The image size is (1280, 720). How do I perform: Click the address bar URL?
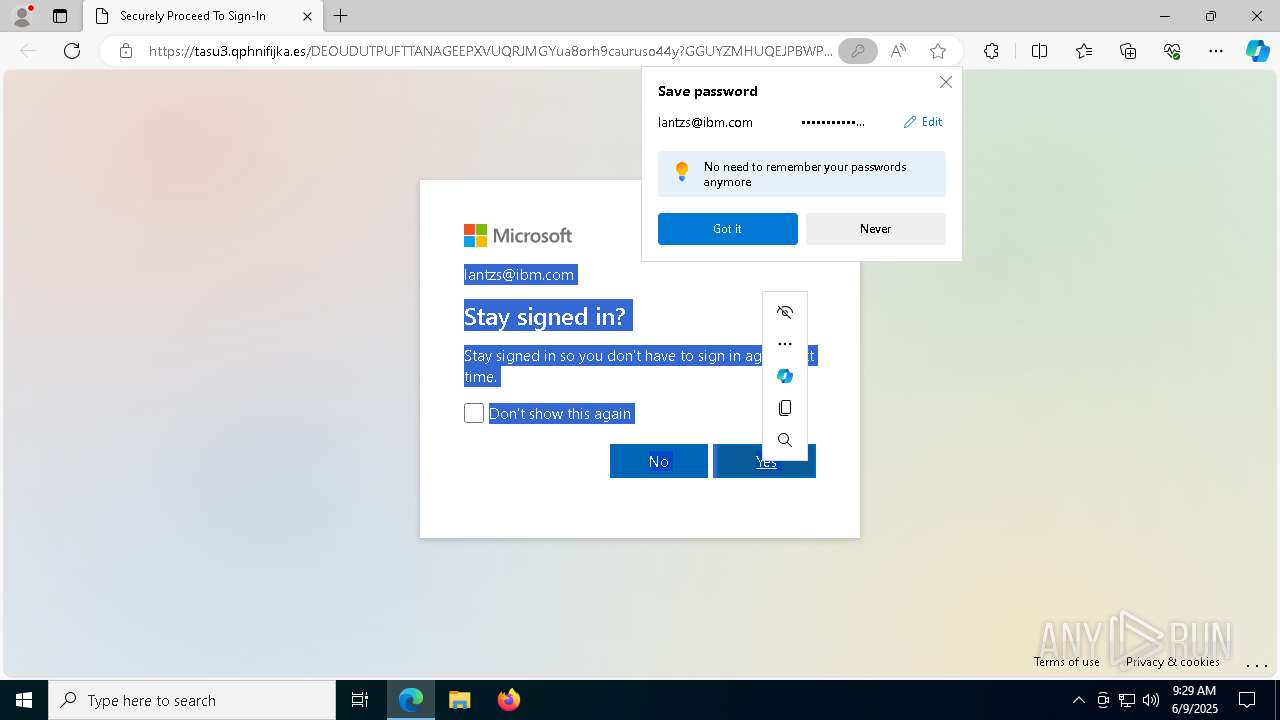pos(490,51)
